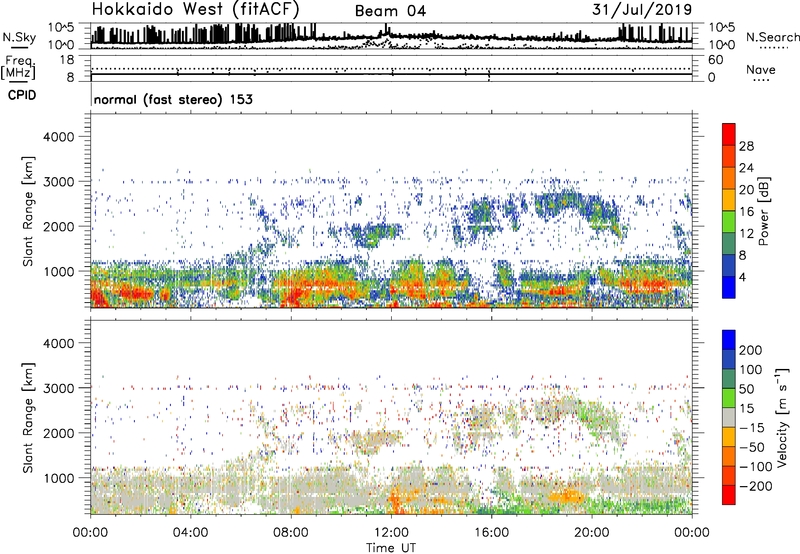Select the '18' frequency axis tick label
Screen dimensions: 800x554
click(66, 59)
